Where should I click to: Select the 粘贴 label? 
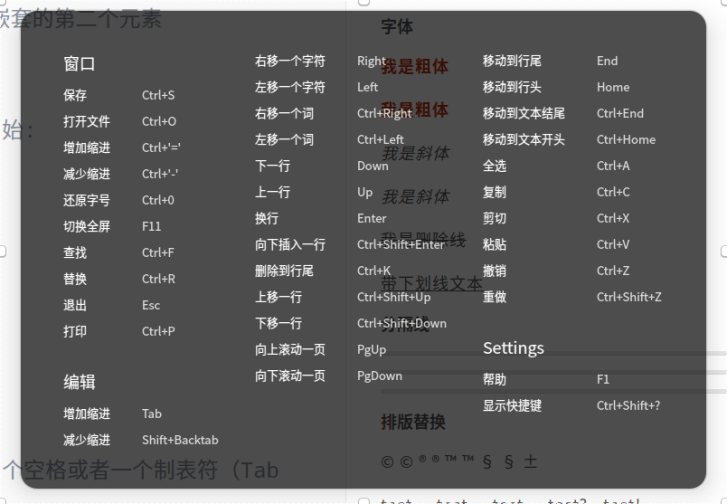point(494,245)
